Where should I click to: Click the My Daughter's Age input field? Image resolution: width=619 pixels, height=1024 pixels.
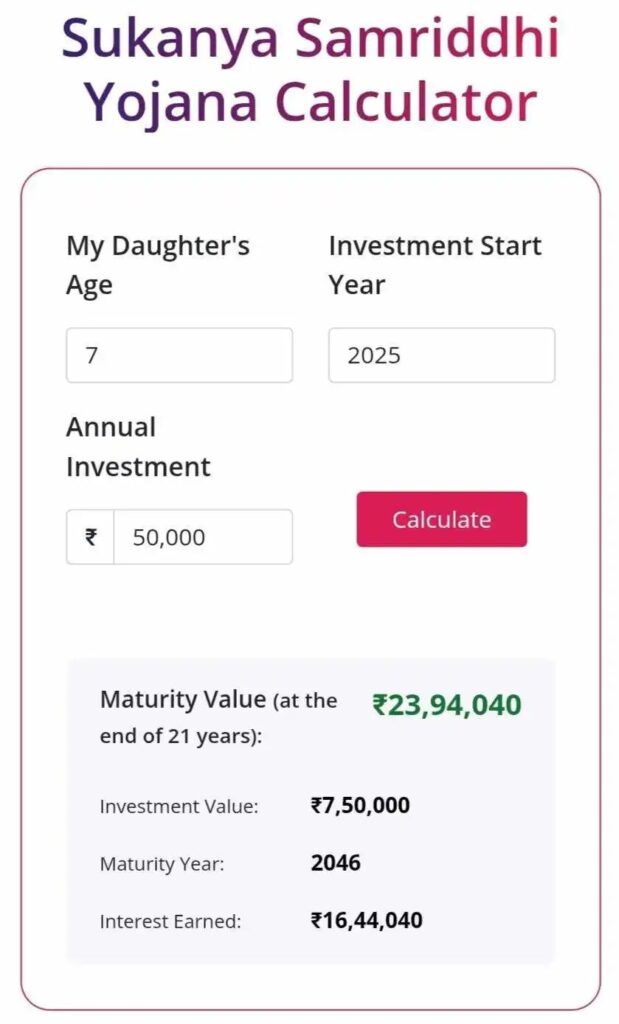[179, 355]
